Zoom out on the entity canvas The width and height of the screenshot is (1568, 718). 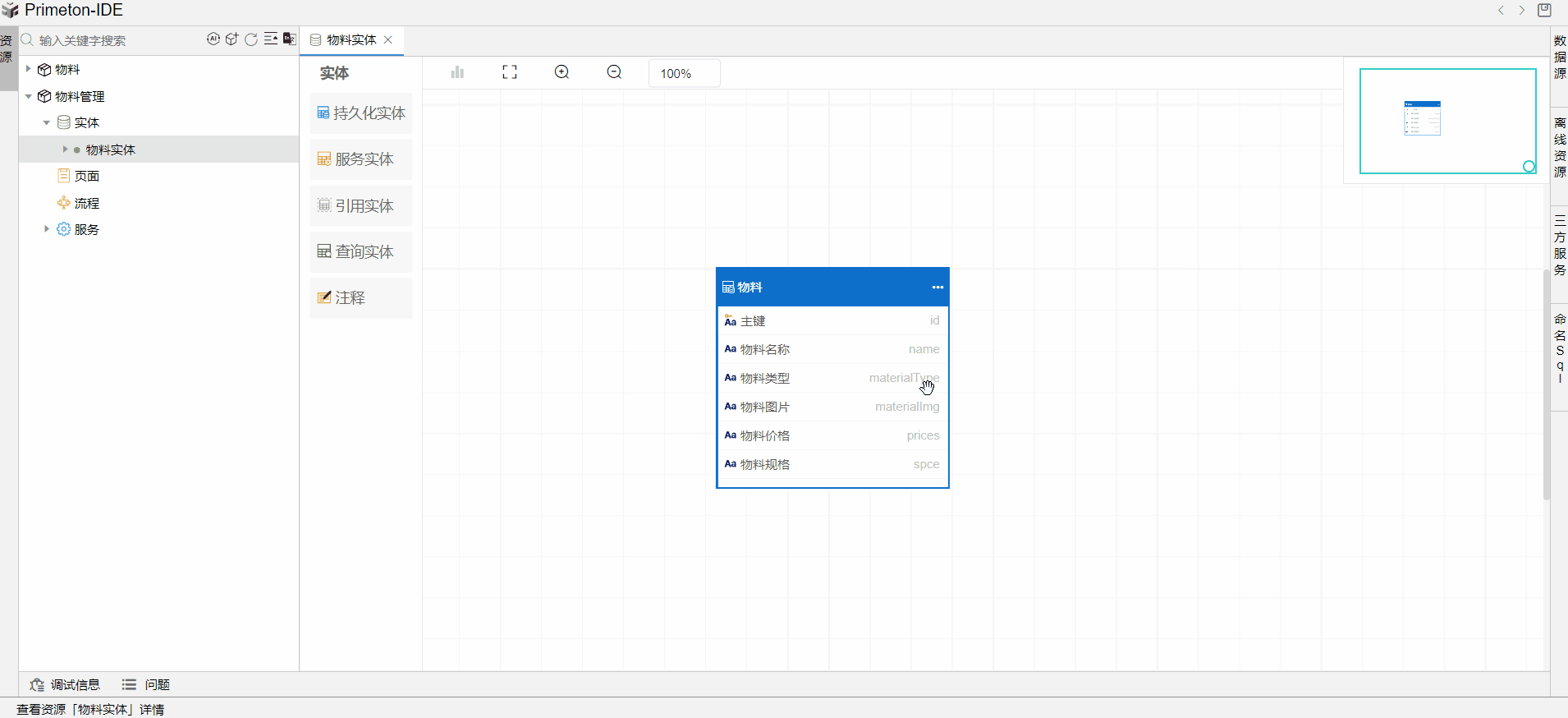click(614, 72)
